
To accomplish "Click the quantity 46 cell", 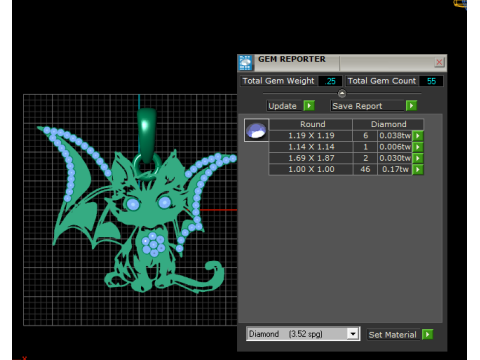I will [x=365, y=169].
